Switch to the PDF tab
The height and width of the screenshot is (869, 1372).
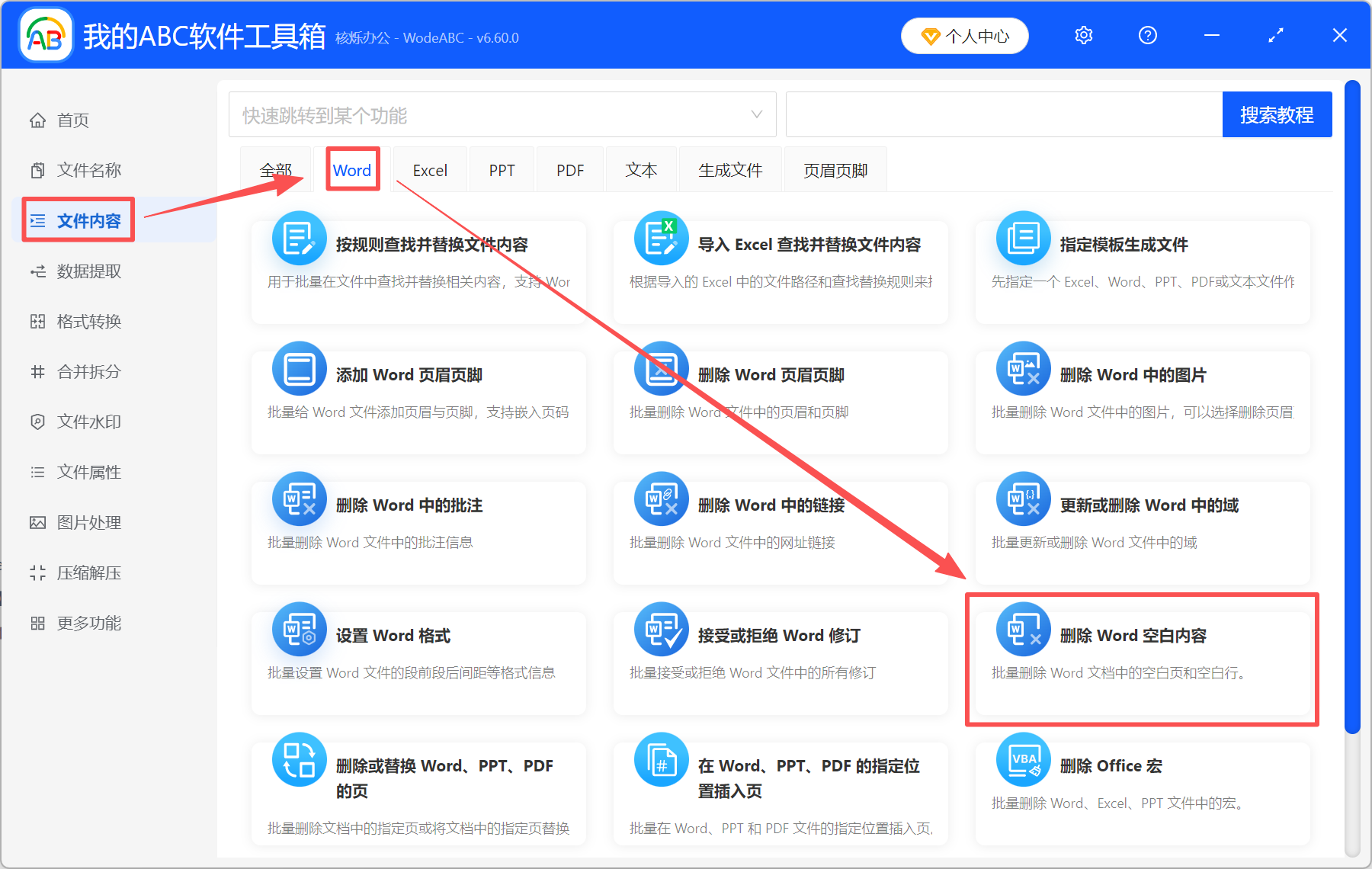coord(569,169)
